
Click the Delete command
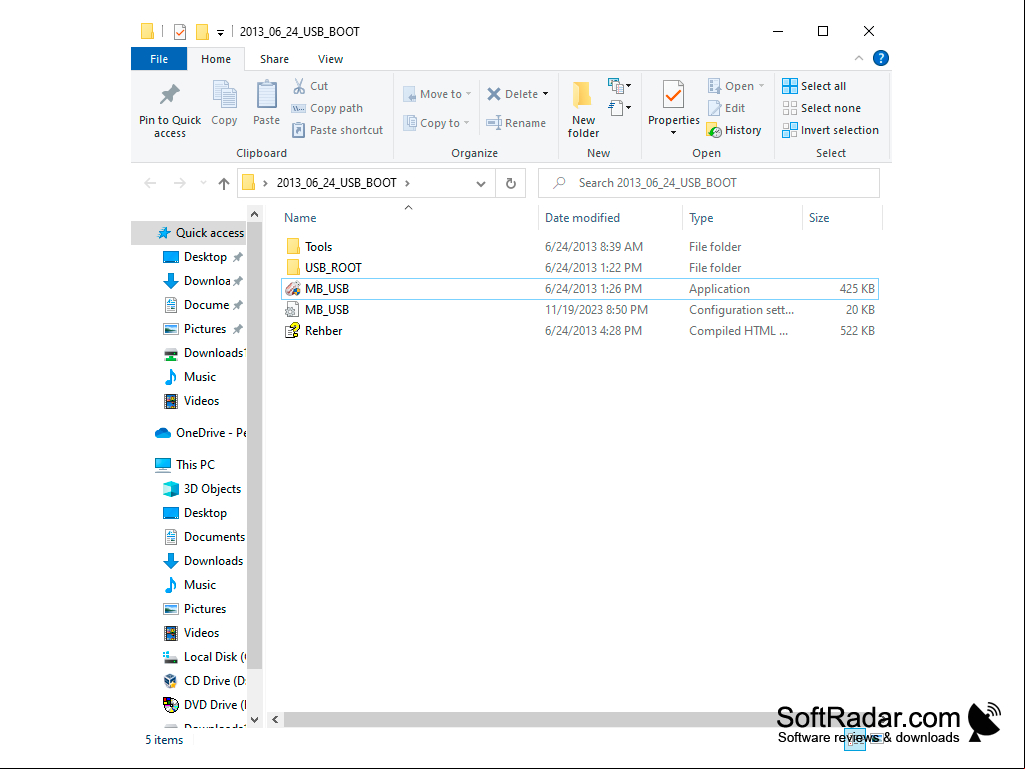[x=512, y=94]
